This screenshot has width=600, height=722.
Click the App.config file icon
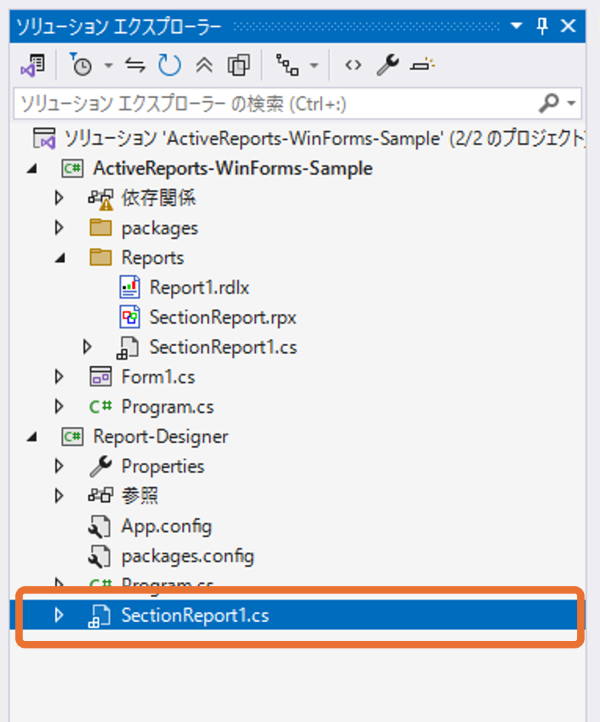99,526
